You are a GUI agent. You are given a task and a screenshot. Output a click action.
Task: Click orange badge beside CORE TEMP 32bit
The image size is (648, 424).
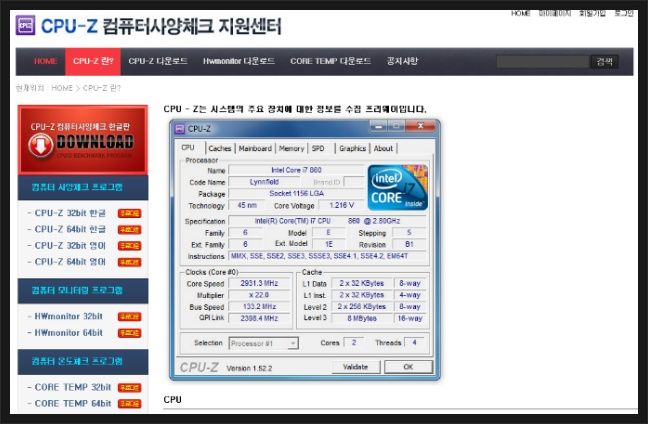tap(129, 388)
